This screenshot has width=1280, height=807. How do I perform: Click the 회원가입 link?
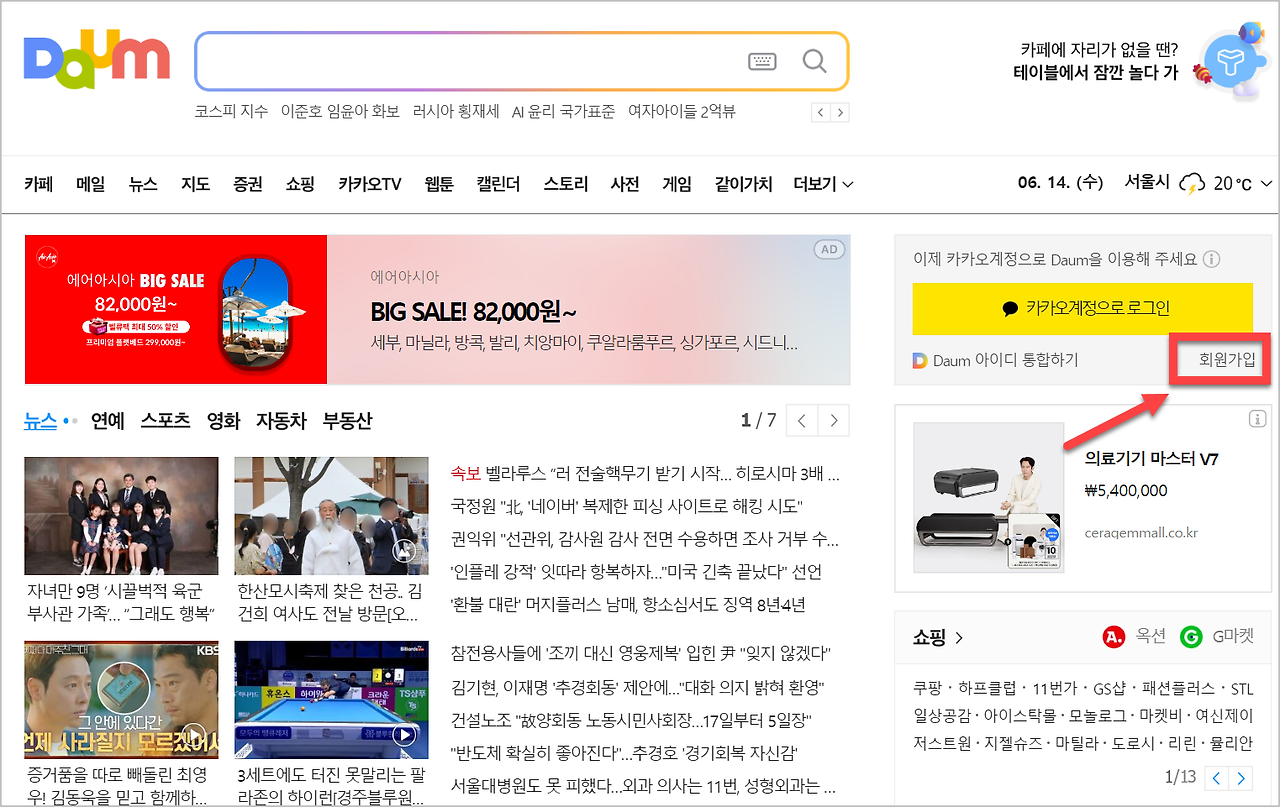tap(1227, 360)
